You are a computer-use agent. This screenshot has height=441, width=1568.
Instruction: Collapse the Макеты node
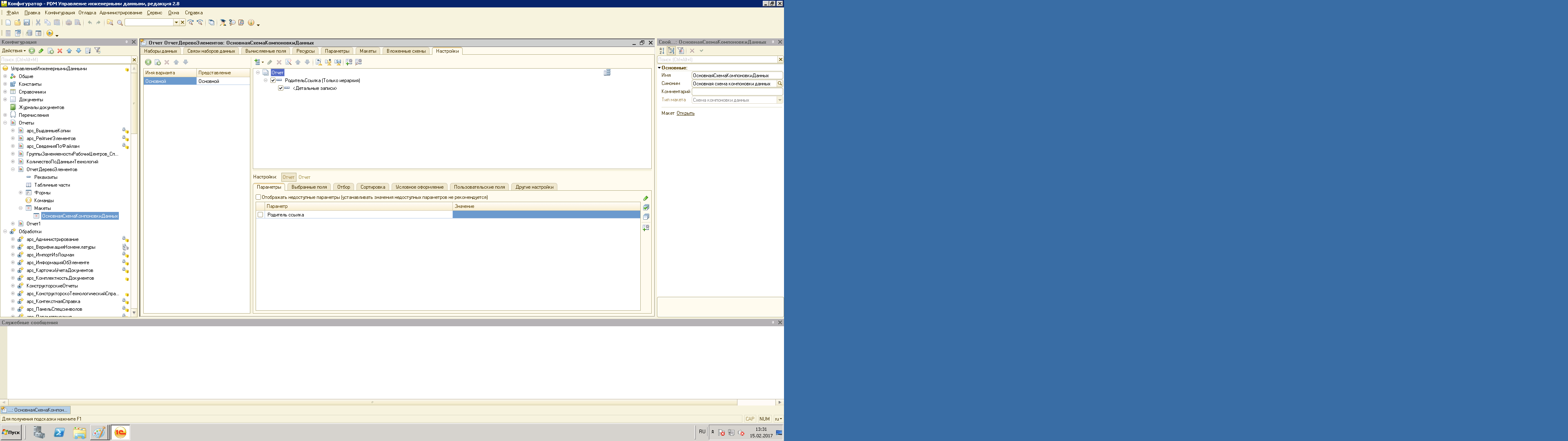pos(21,208)
